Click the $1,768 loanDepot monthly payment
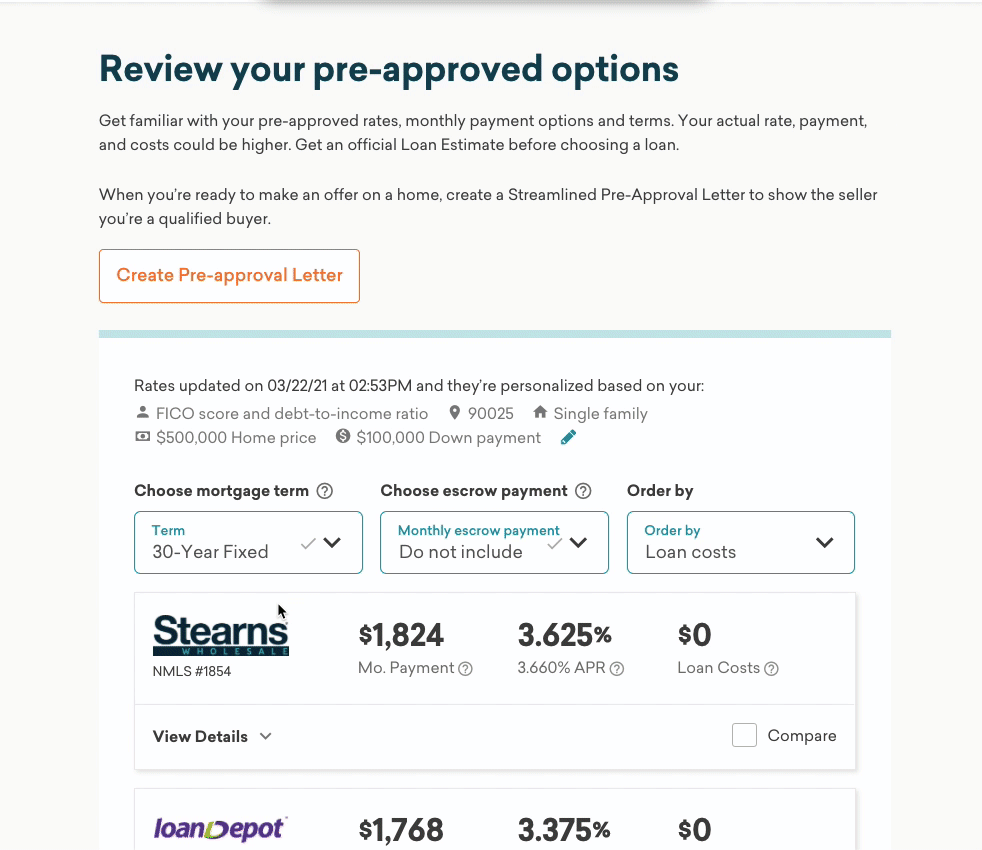982x850 pixels. tap(401, 830)
